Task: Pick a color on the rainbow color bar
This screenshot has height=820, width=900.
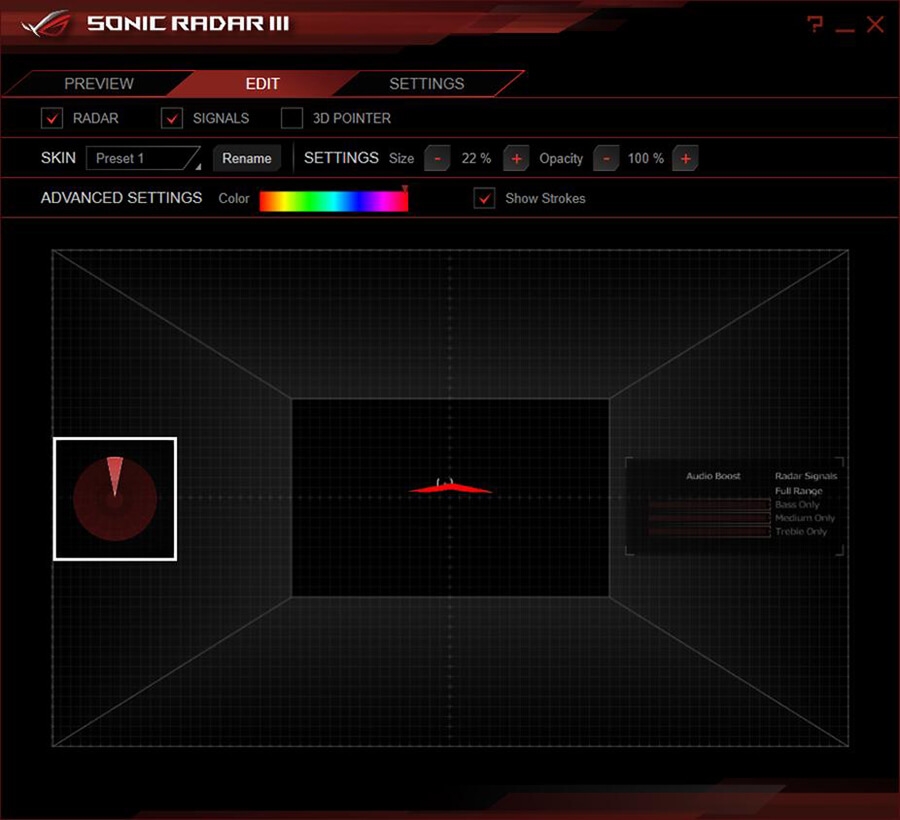Action: pyautogui.click(x=333, y=201)
